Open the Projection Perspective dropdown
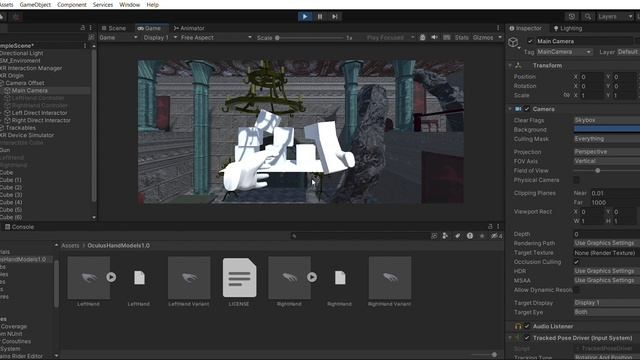Viewport: 640px width, 360px height. (x=607, y=151)
